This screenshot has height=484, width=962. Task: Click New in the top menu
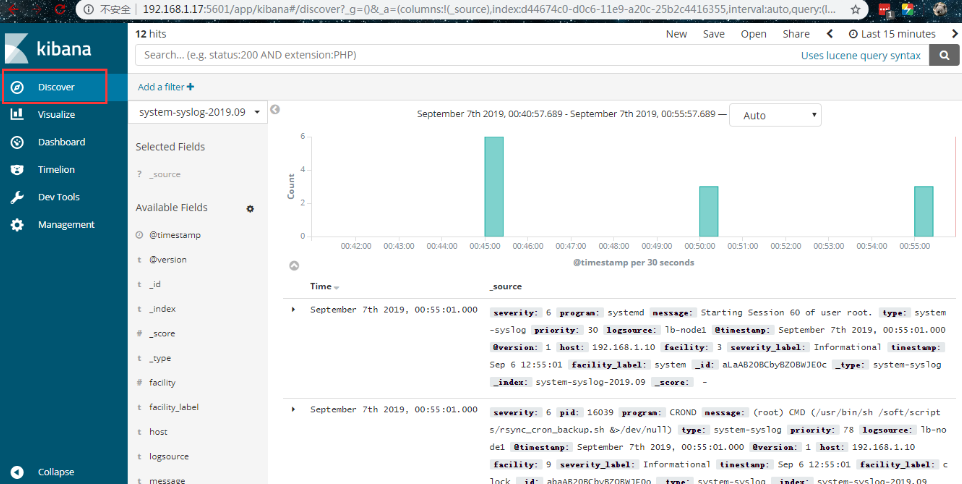pyautogui.click(x=677, y=34)
